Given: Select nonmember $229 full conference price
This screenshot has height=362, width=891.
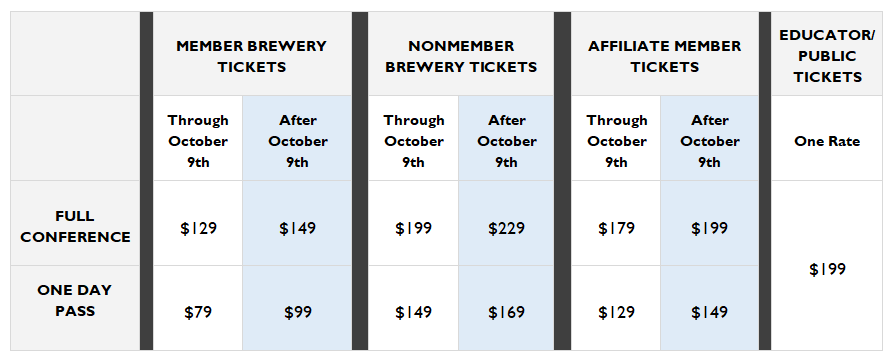Looking at the screenshot, I should (506, 228).
